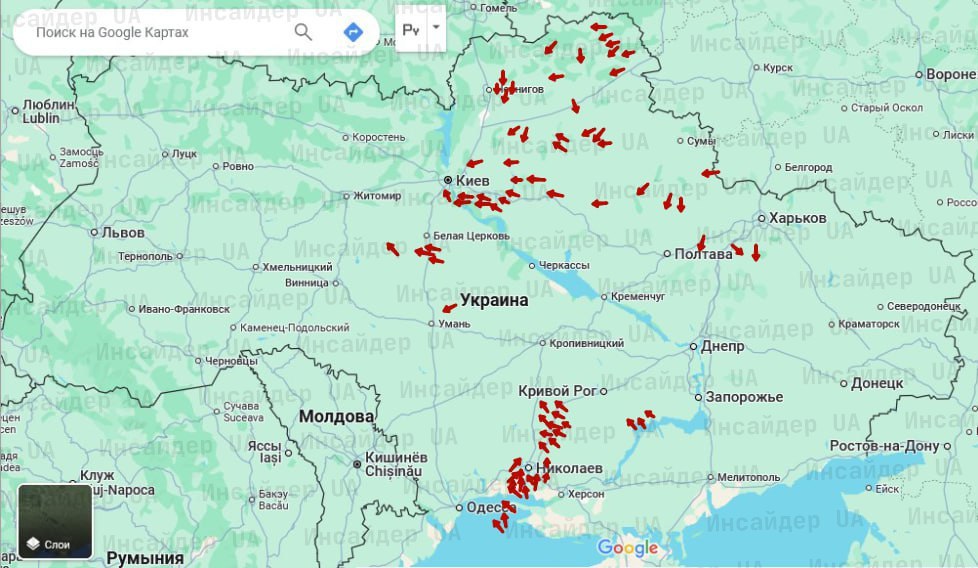Open directions with the blue arrow icon
Image resolution: width=978 pixels, height=568 pixels.
(352, 32)
